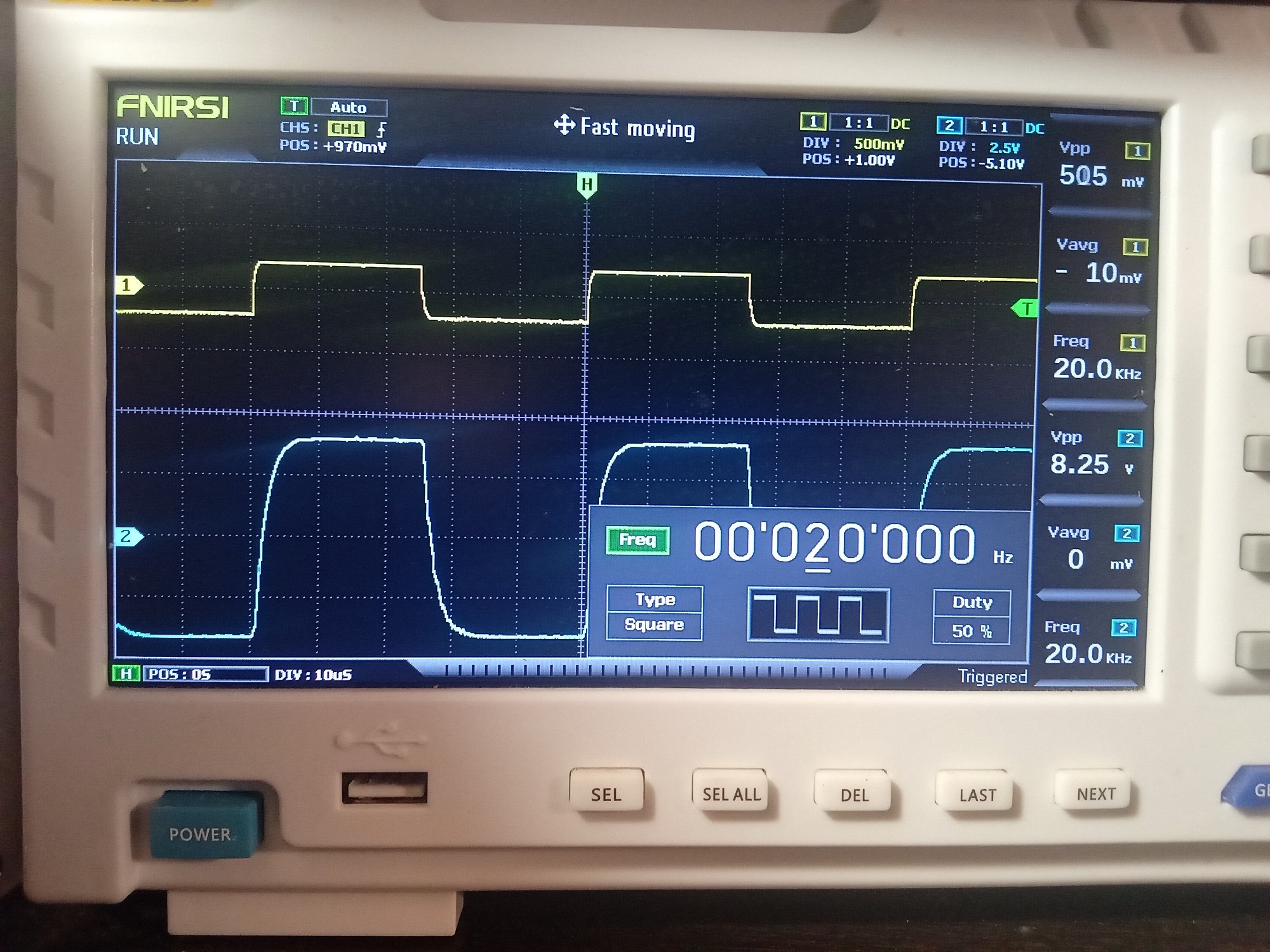This screenshot has width=1270, height=952.
Task: Select the H POS: 0S field
Action: (204, 674)
